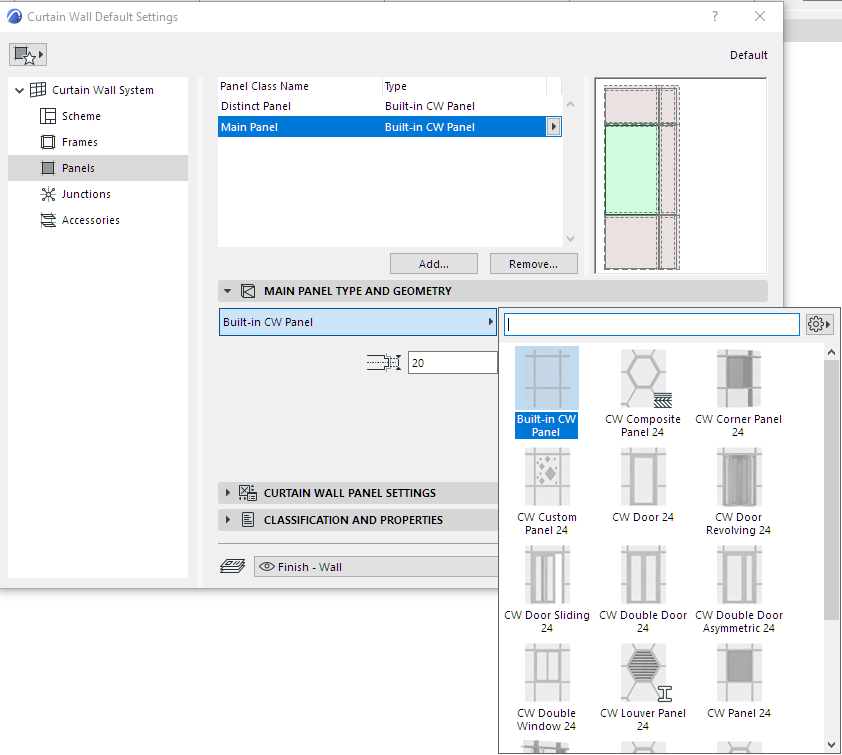The height and width of the screenshot is (755, 842).
Task: Pick the CW Double Window 24 icon
Action: point(547,673)
